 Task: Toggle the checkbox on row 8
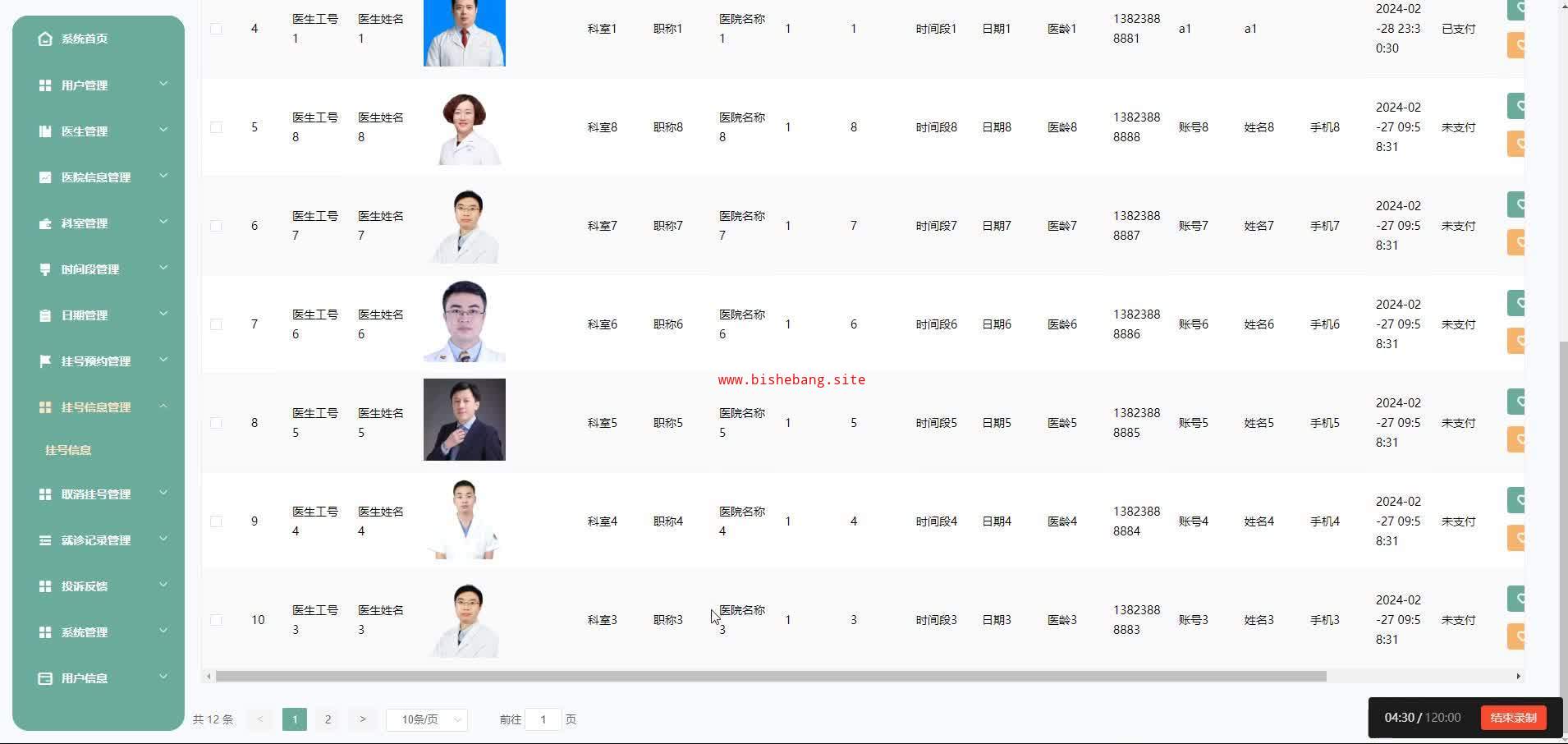pos(216,423)
